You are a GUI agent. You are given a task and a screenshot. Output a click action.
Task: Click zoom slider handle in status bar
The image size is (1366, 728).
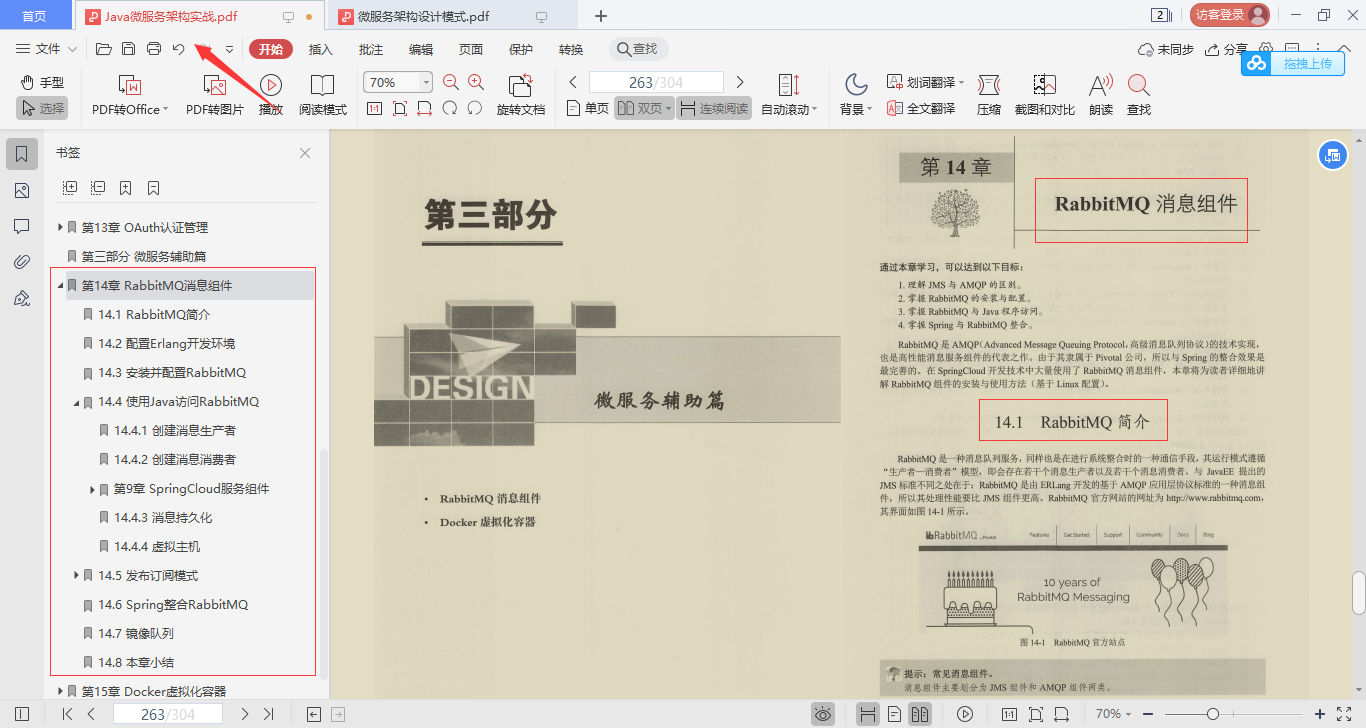pyautogui.click(x=1212, y=714)
